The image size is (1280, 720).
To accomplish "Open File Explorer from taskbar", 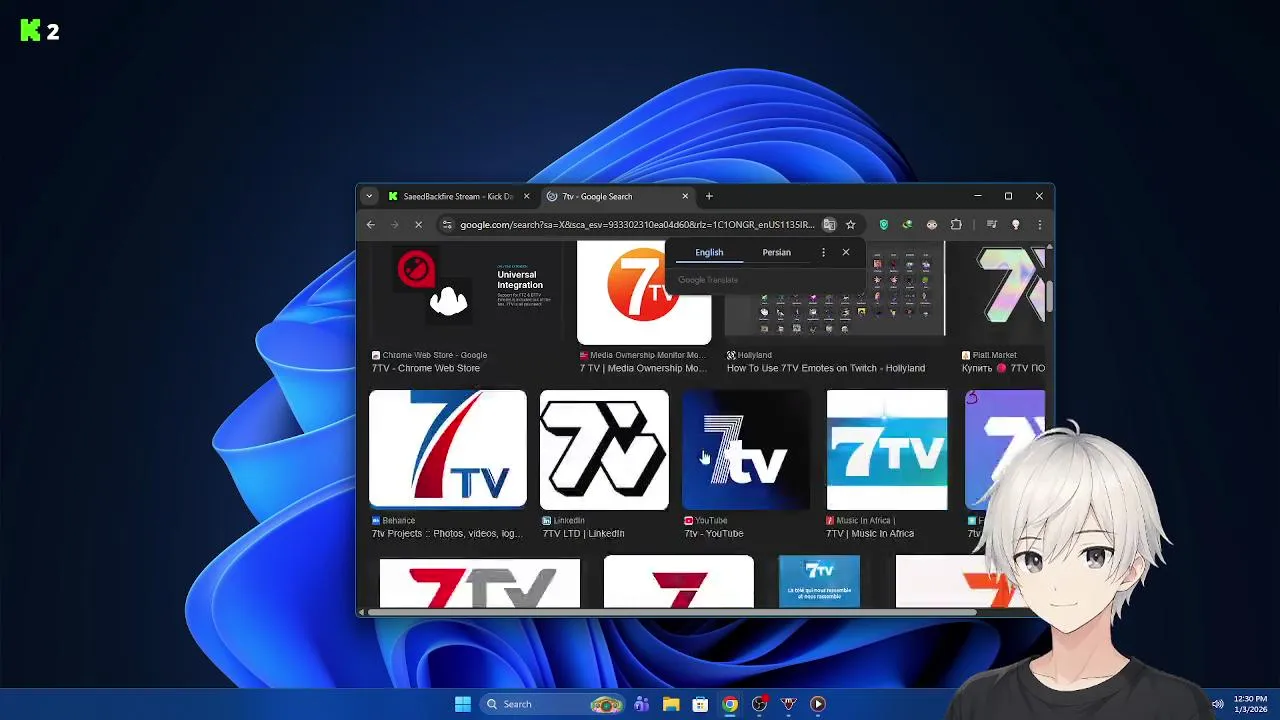I will (671, 704).
